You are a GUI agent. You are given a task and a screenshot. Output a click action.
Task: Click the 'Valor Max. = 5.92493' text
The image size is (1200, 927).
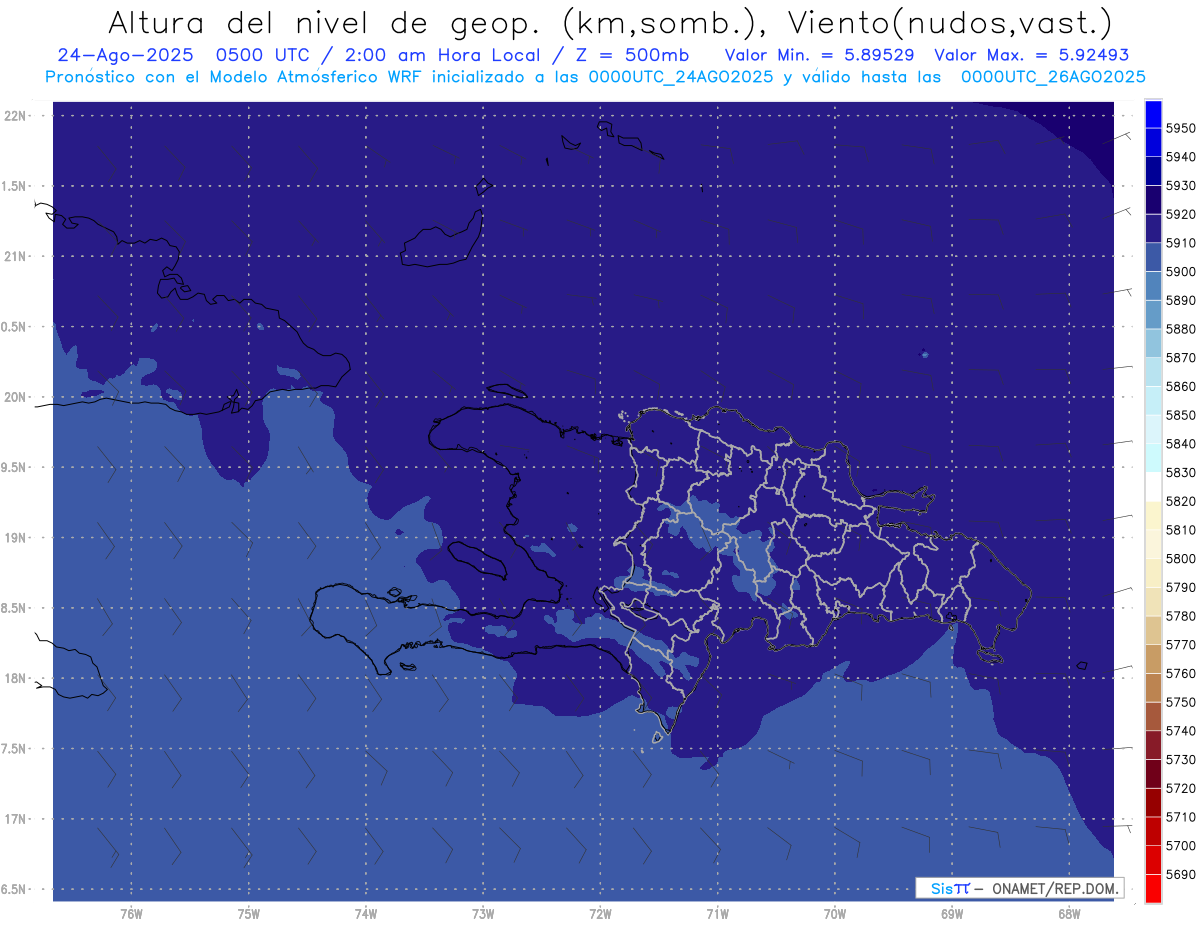(1031, 55)
